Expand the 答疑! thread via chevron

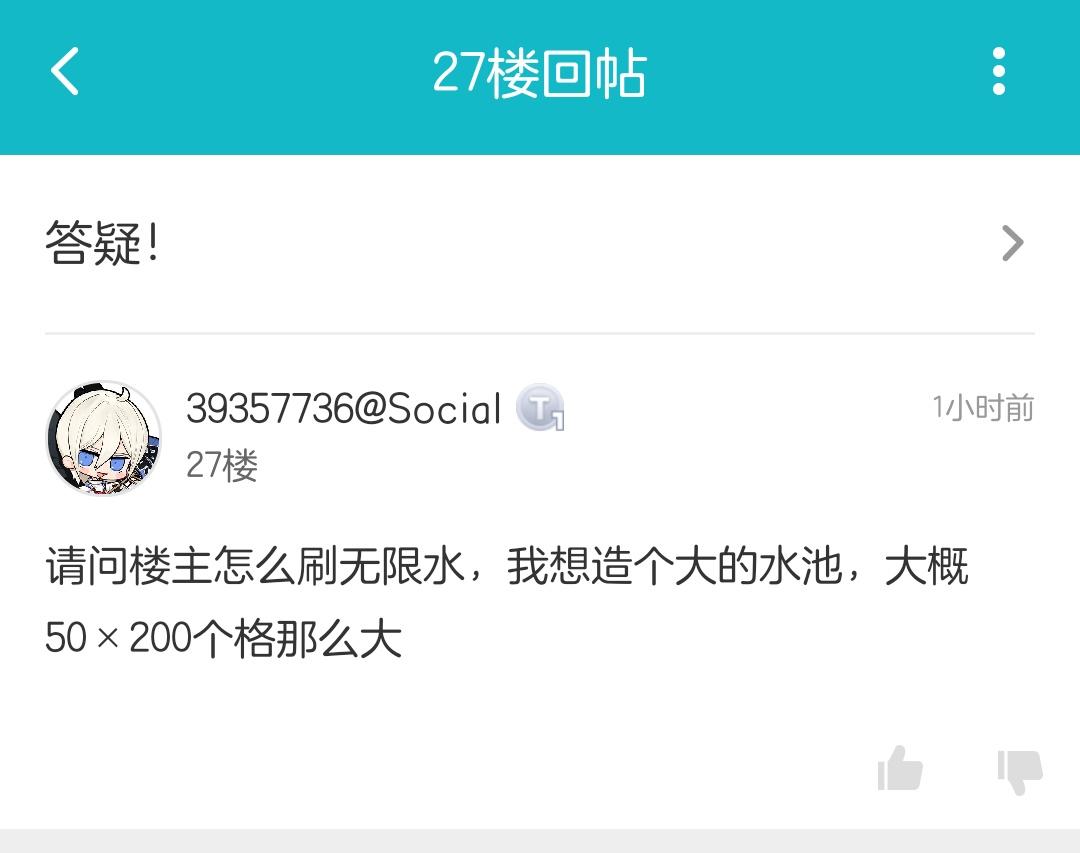click(x=1012, y=243)
